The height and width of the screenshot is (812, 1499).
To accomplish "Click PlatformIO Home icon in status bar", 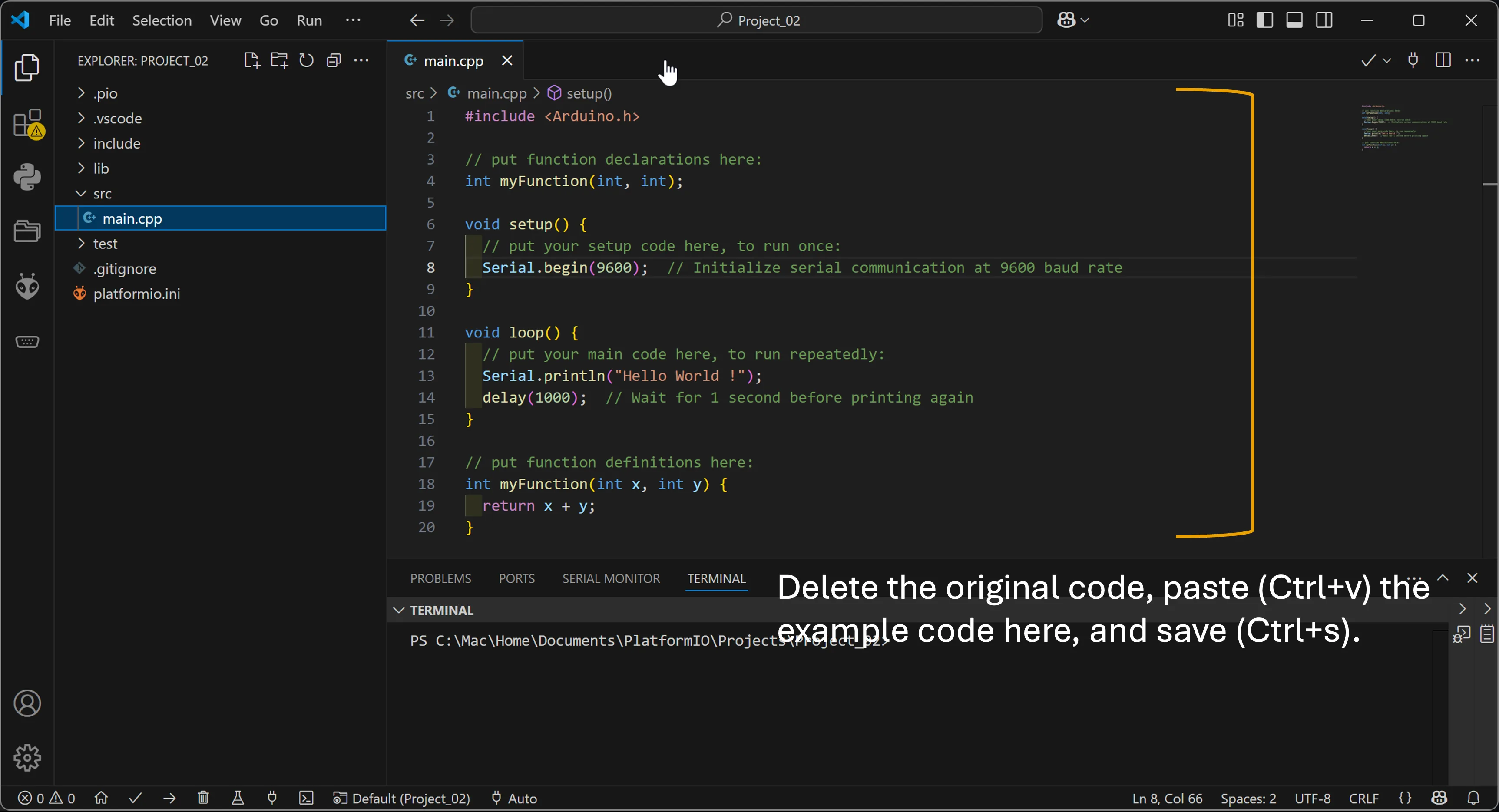I will click(x=101, y=798).
